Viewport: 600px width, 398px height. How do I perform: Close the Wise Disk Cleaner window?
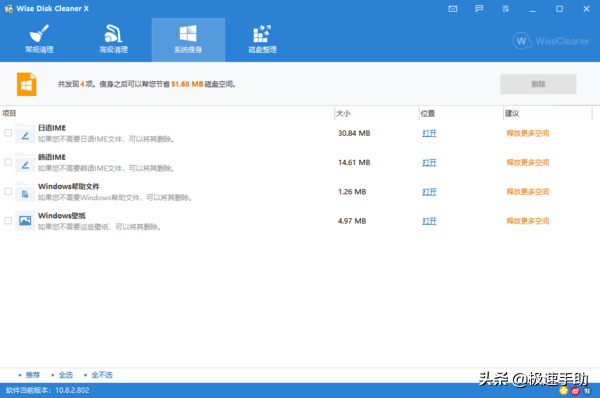(x=586, y=9)
